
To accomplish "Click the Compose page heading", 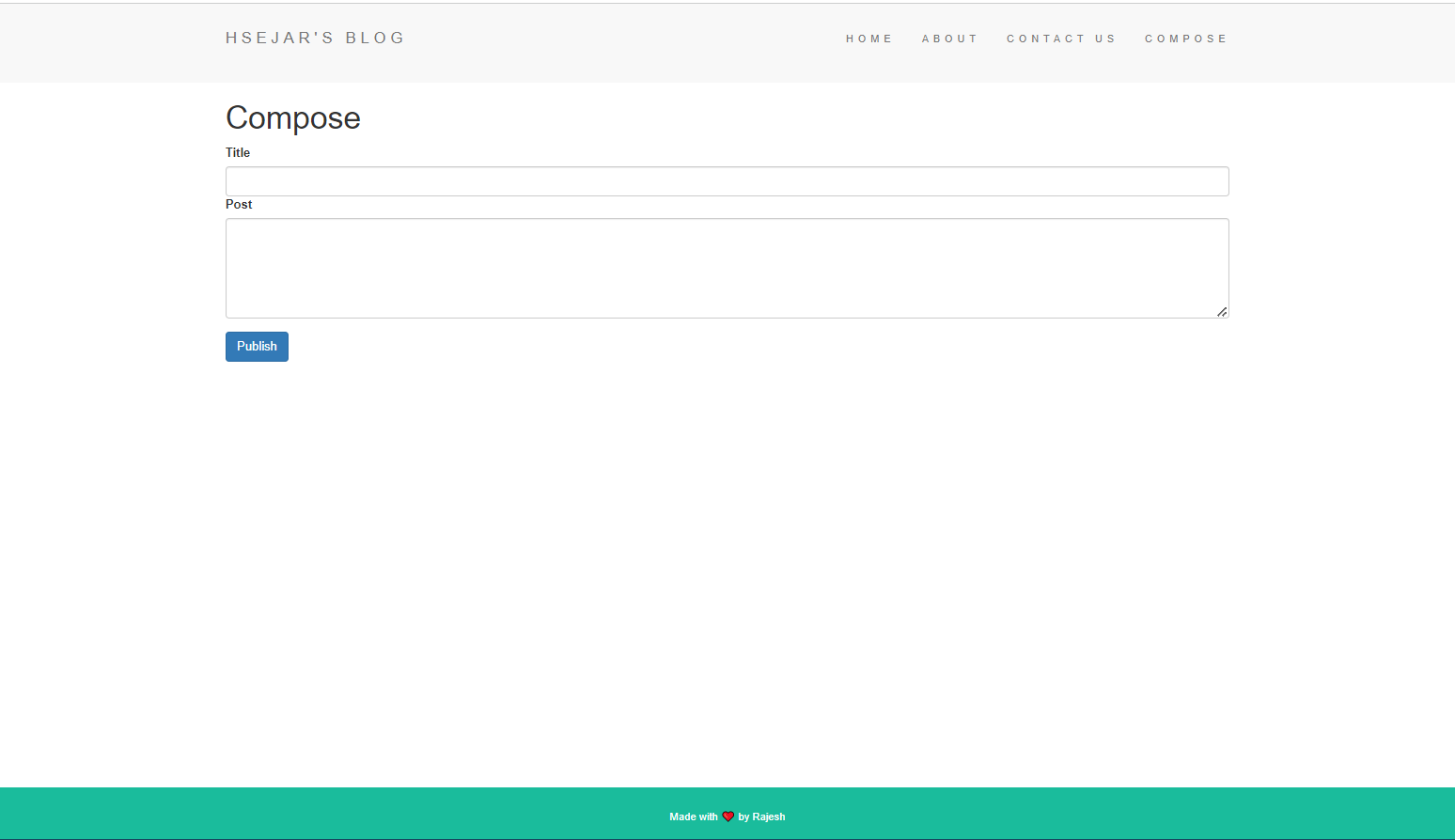I will click(x=293, y=117).
